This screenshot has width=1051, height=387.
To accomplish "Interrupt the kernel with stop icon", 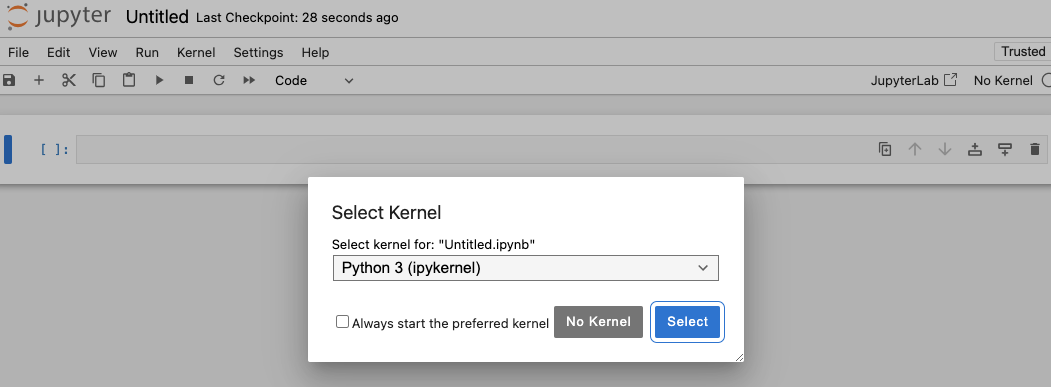I will pos(189,80).
